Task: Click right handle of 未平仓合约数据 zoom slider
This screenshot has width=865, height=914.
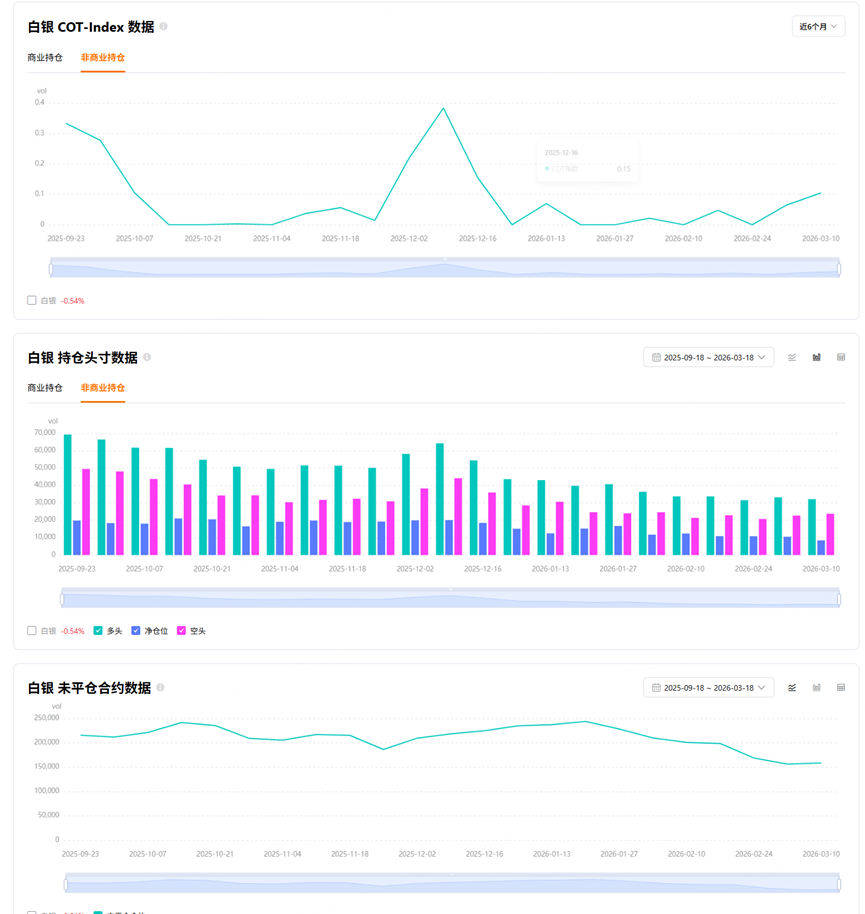Action: coord(839,884)
